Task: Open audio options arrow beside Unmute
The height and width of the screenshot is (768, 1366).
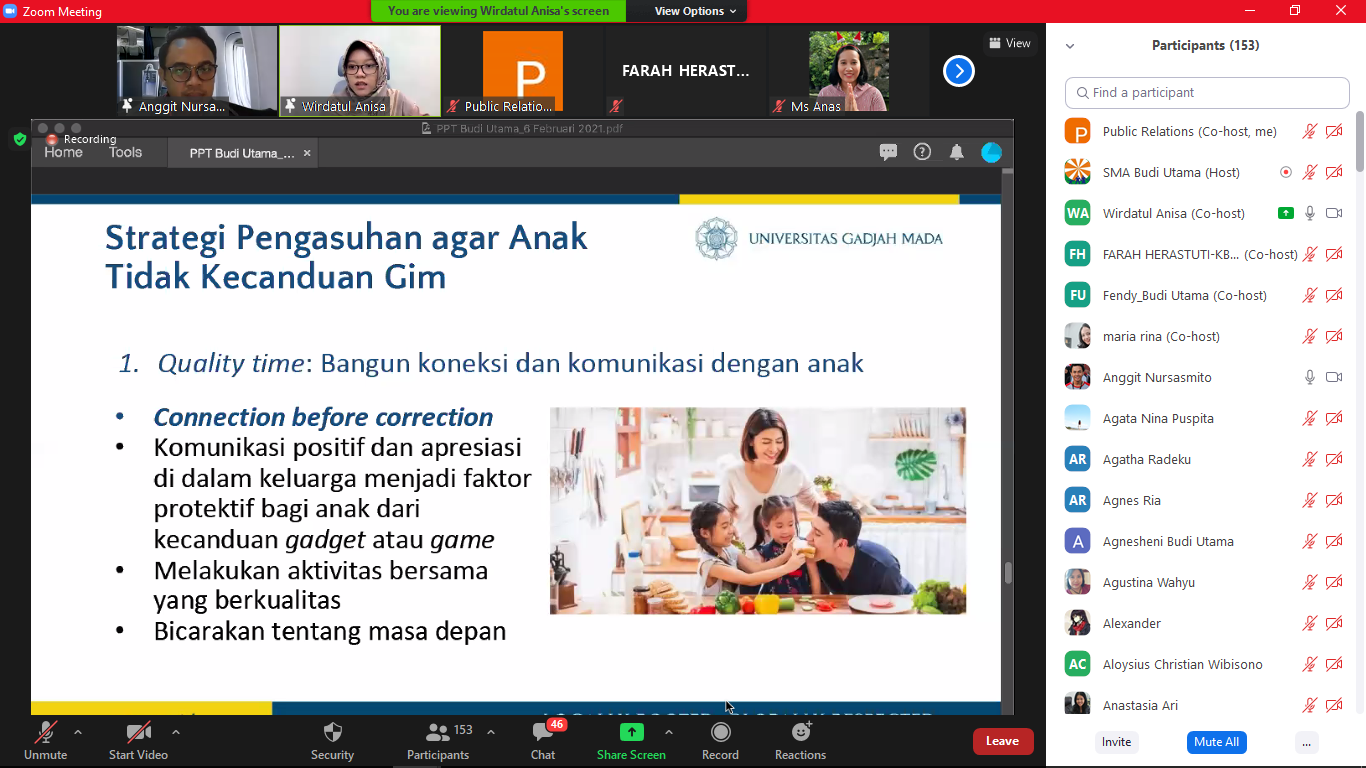Action: tap(78, 732)
